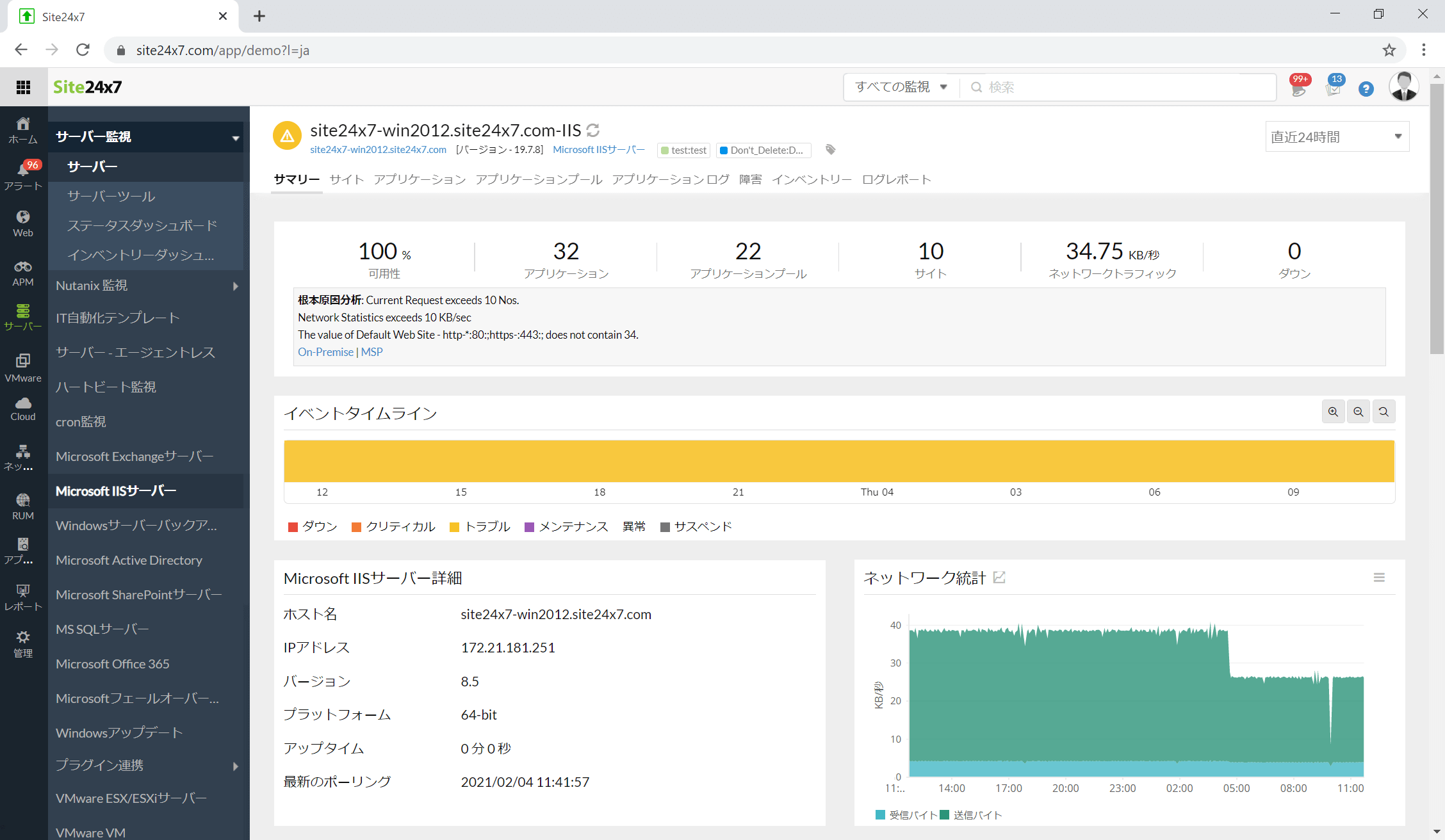This screenshot has width=1445, height=840.
Task: Switch to the アプリケーションプール tab
Action: [539, 179]
